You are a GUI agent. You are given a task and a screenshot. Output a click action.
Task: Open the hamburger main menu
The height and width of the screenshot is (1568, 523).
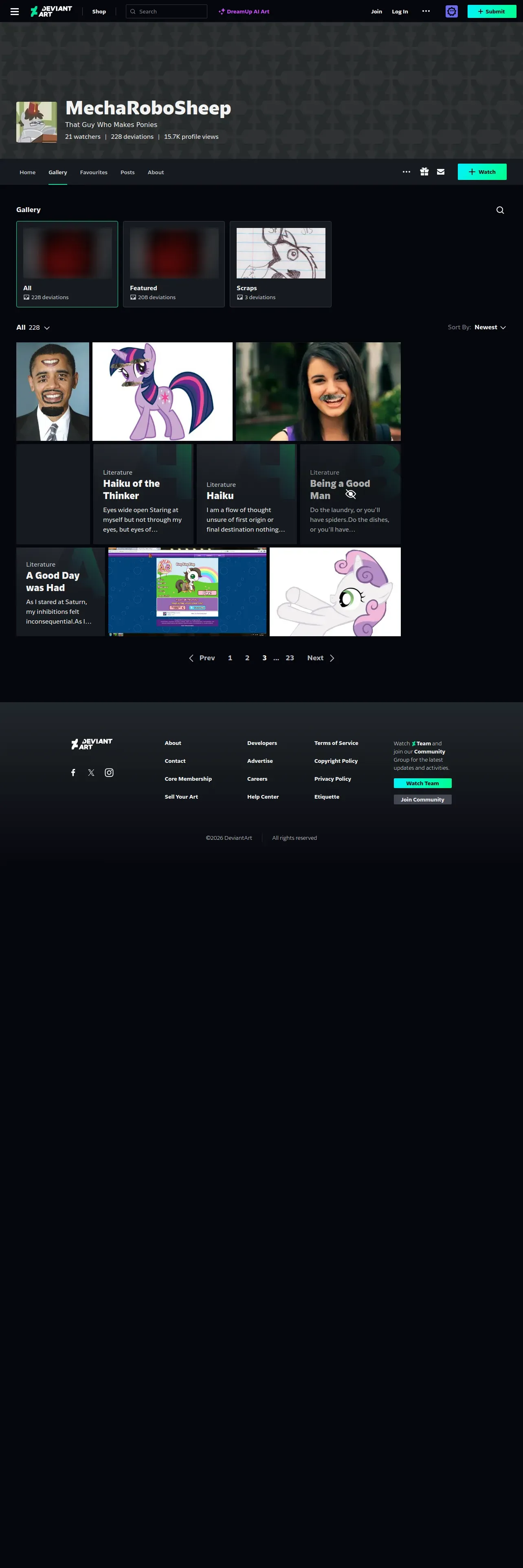click(x=15, y=11)
